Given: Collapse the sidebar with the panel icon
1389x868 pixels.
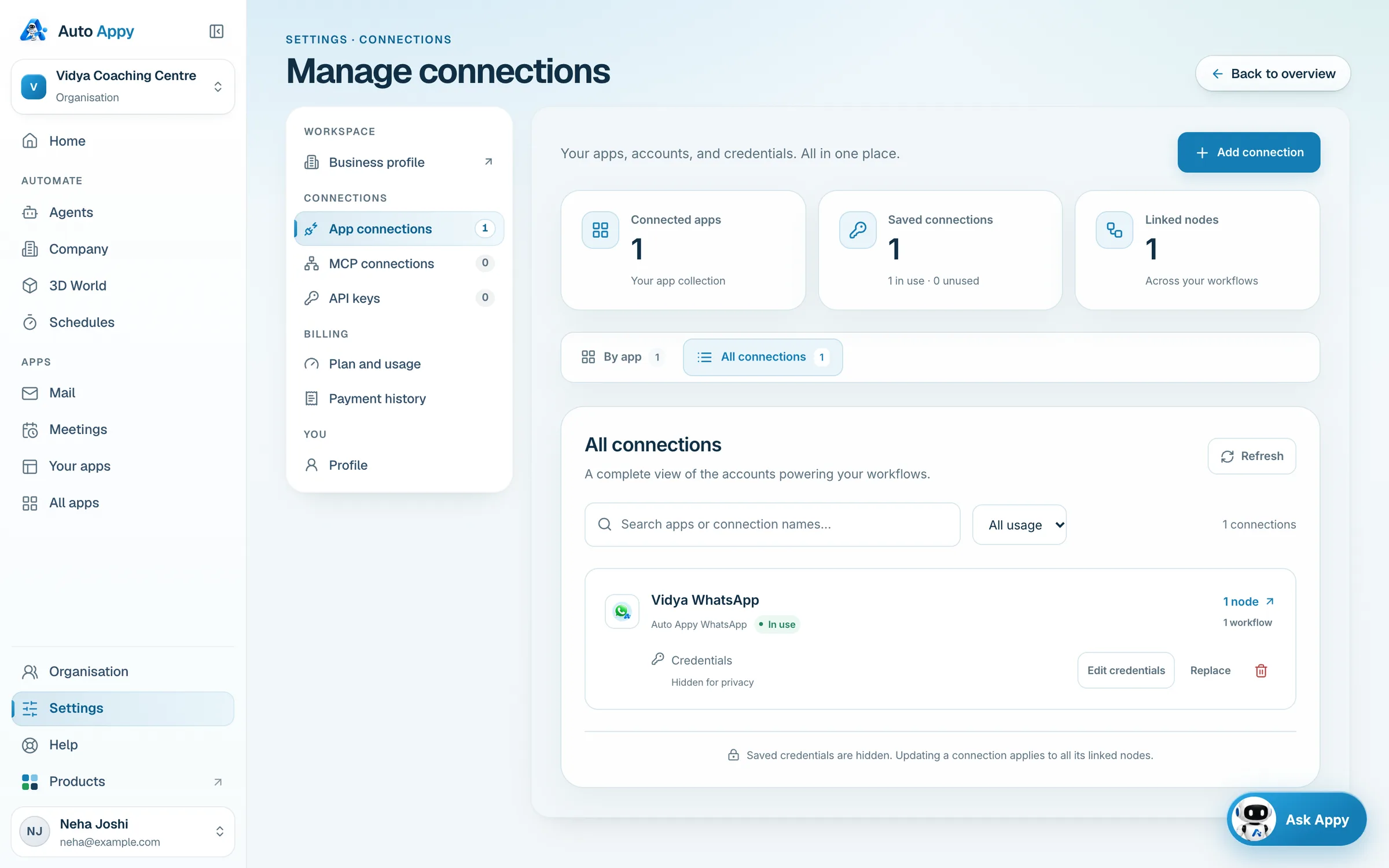Looking at the screenshot, I should tap(216, 31).
